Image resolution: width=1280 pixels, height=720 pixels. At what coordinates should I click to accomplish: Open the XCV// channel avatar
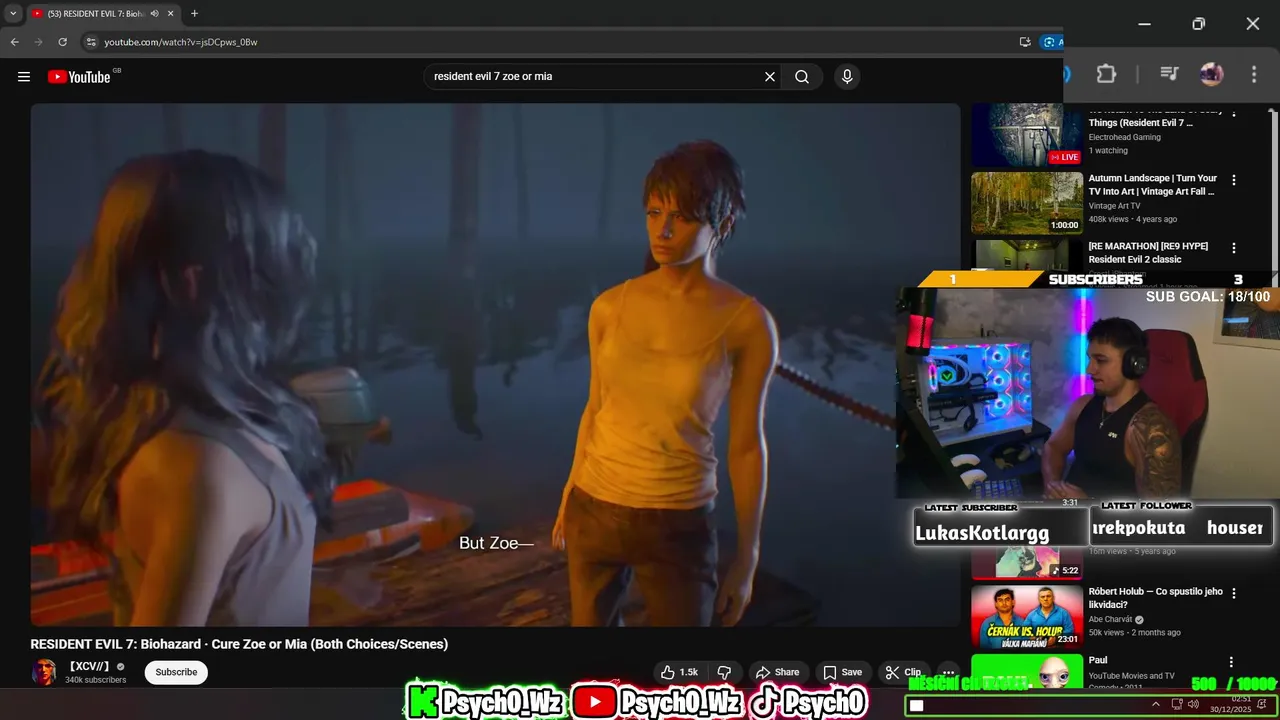click(x=44, y=672)
